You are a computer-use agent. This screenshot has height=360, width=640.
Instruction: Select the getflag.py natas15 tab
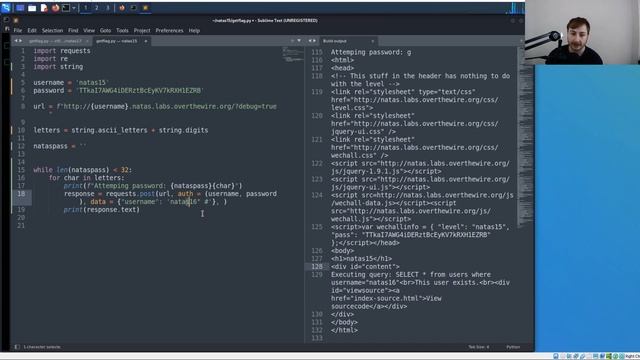click(x=117, y=41)
